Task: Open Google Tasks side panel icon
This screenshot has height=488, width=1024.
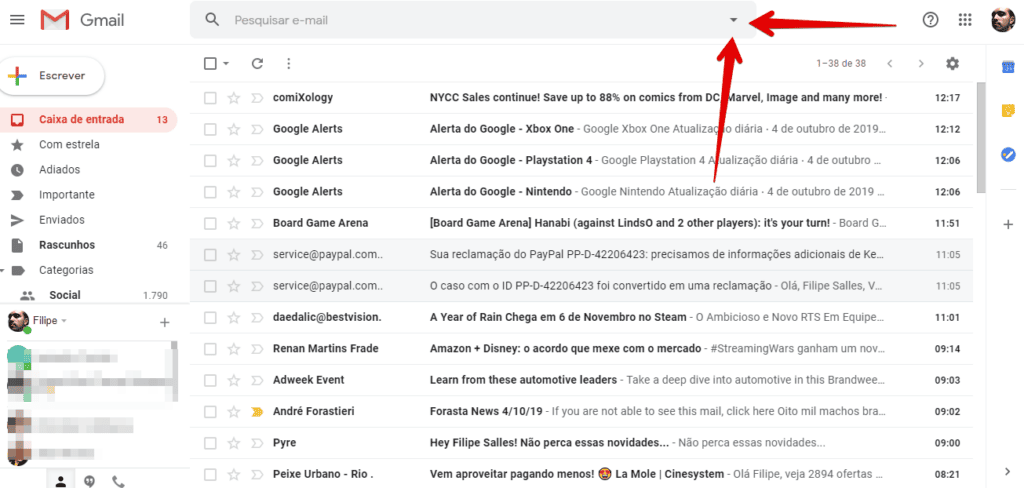Action: (1008, 155)
